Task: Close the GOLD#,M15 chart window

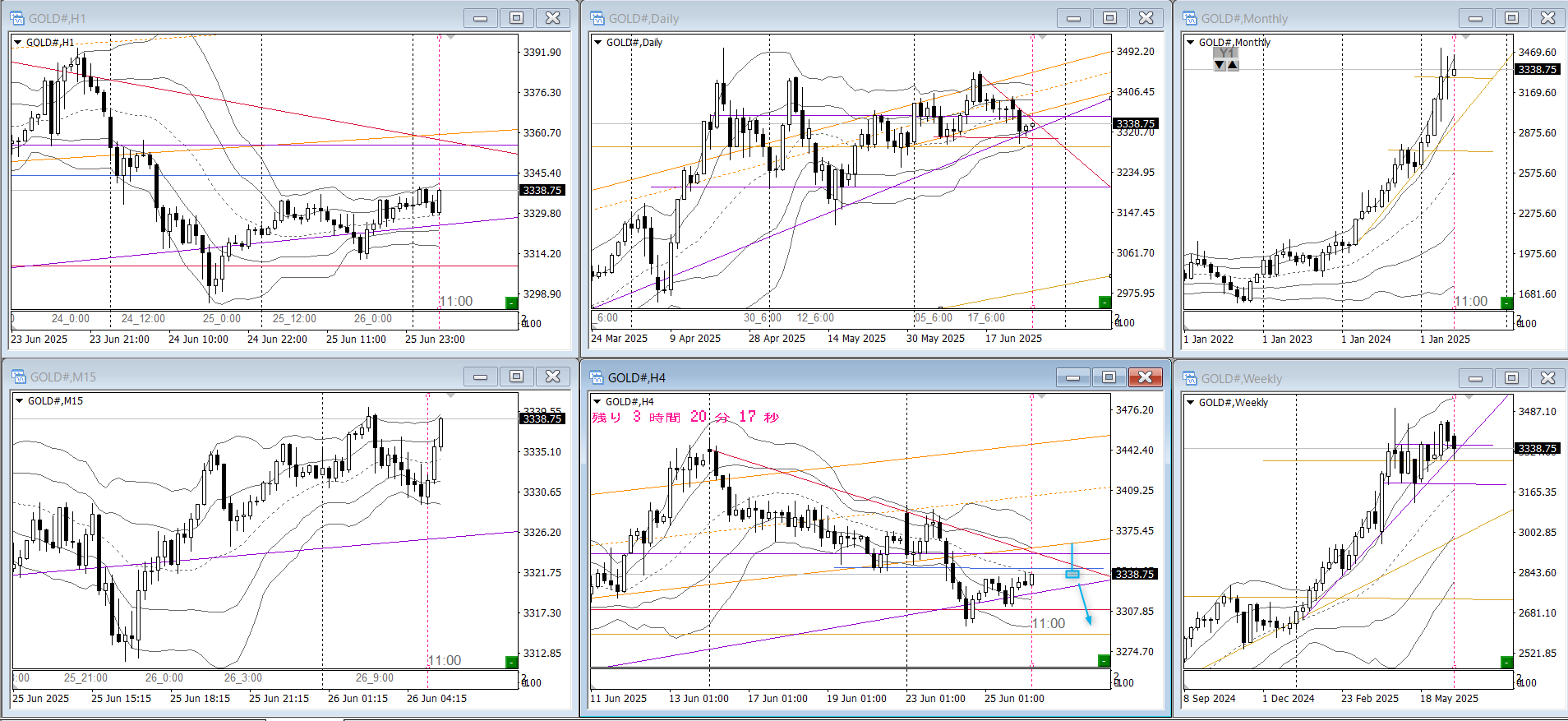Action: tap(553, 377)
